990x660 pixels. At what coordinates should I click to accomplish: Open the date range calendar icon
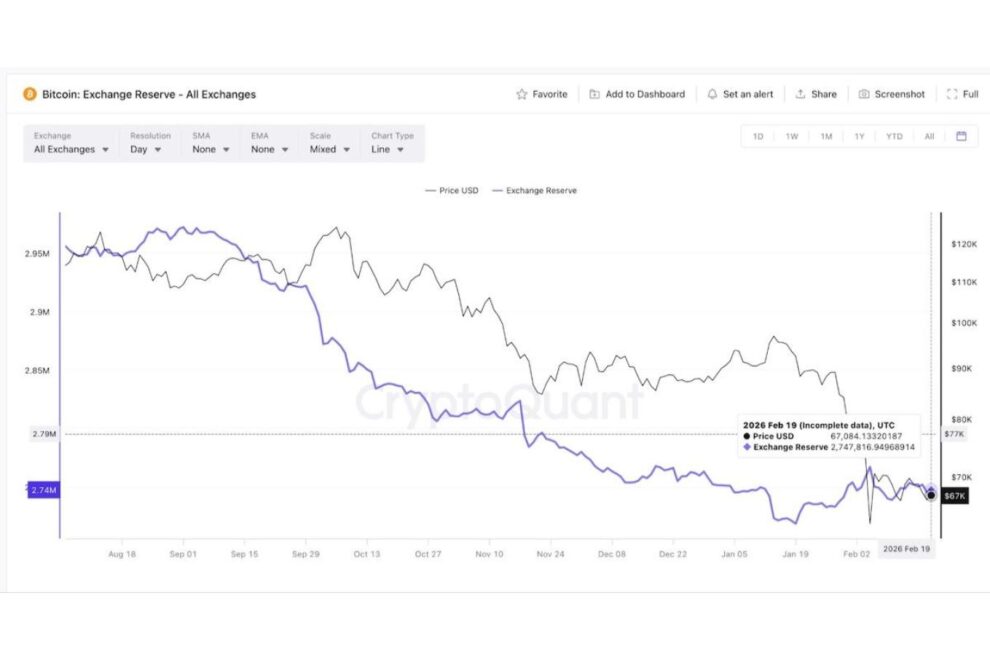[x=959, y=135]
